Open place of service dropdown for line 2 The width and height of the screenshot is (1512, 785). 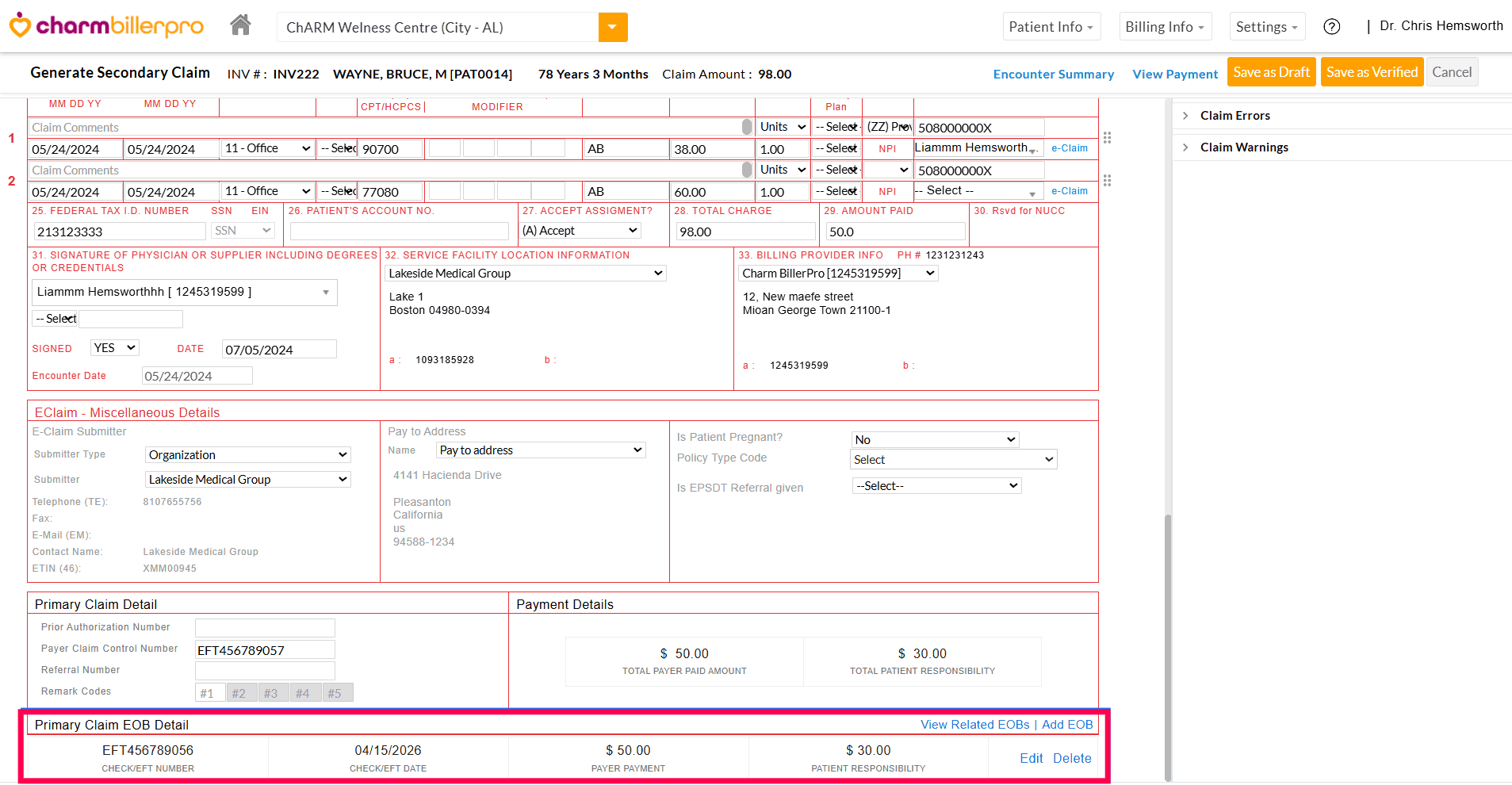point(267,191)
